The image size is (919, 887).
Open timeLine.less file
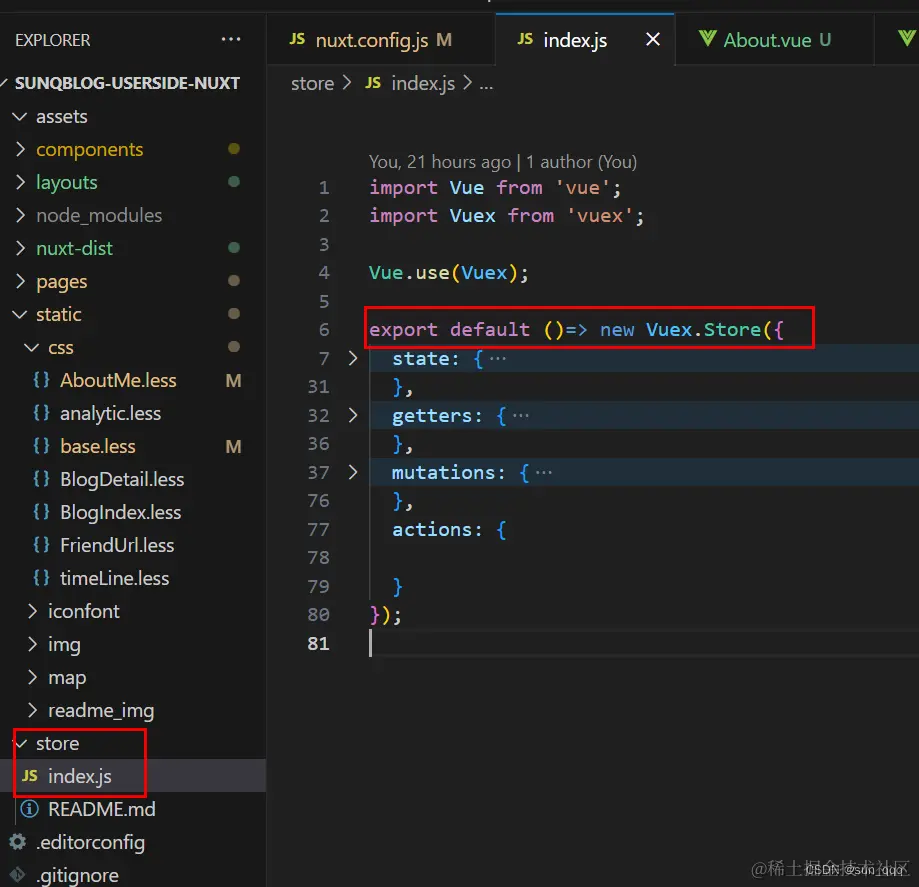pyautogui.click(x=114, y=578)
